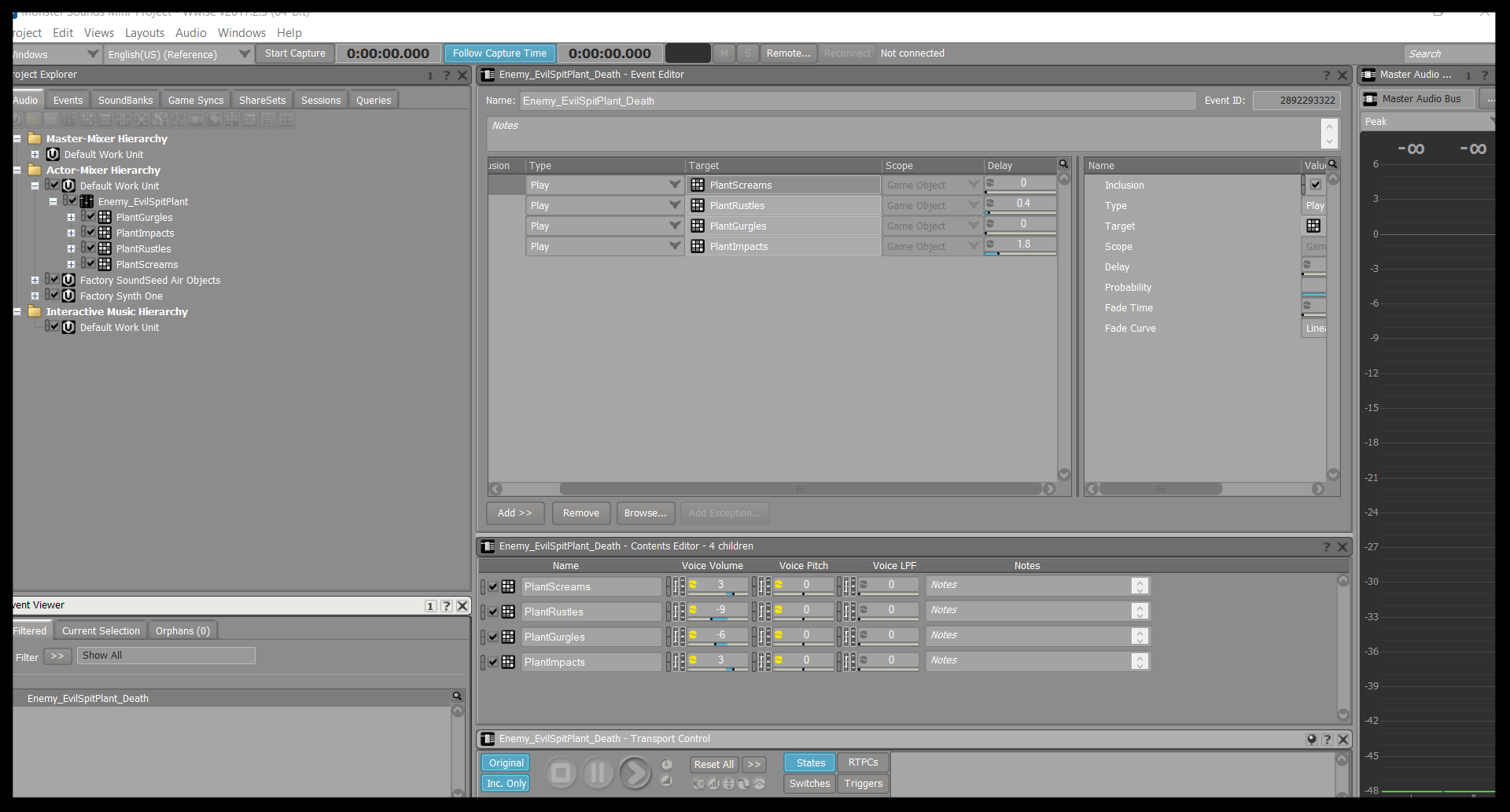Toggle PlantRustles inclusion checkbox in Project Explorer
This screenshot has height=812, width=1510.
click(x=91, y=248)
